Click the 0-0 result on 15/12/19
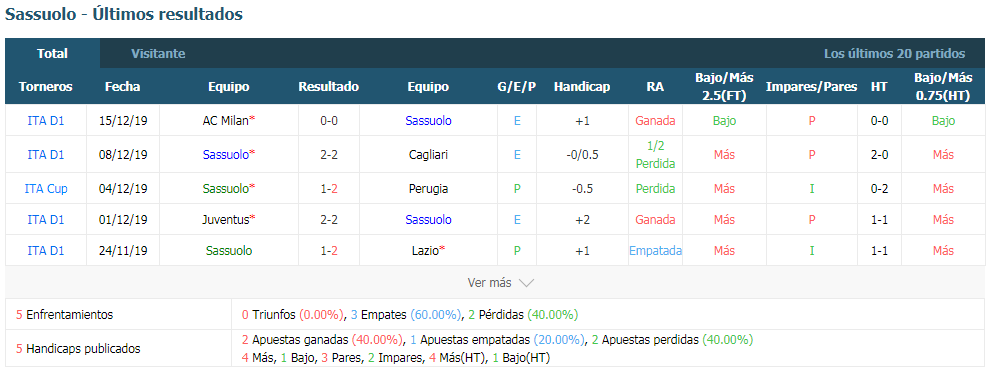This screenshot has height=371, width=987. (x=329, y=121)
